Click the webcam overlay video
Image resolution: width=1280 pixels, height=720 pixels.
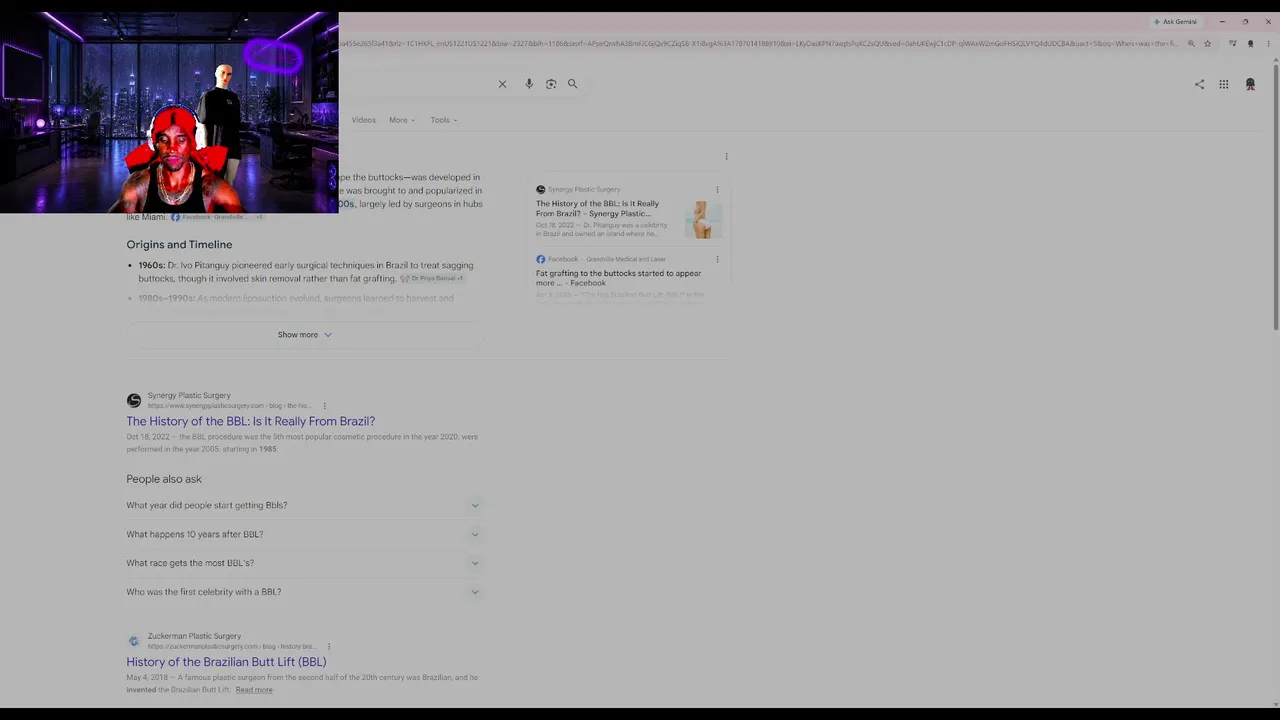pyautogui.click(x=169, y=113)
